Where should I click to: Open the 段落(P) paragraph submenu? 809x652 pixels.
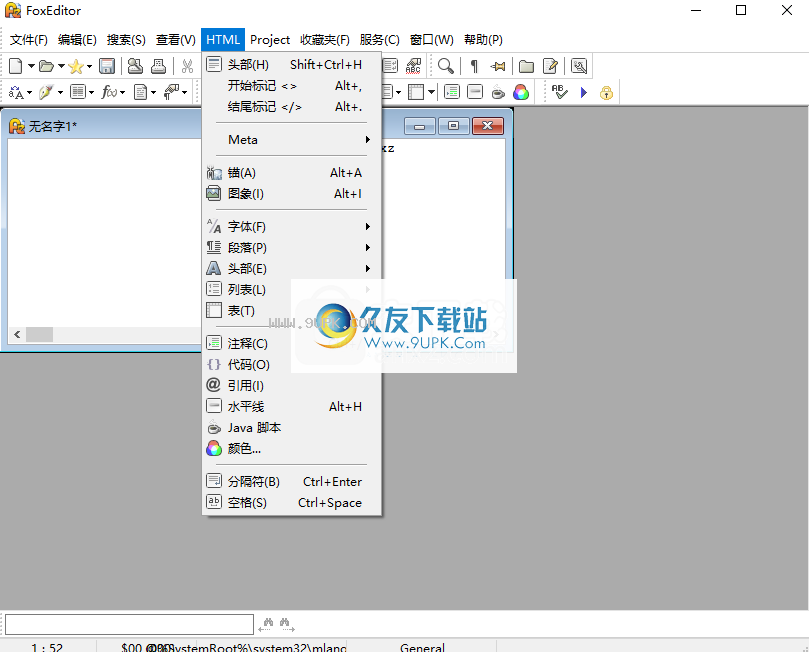(x=292, y=248)
